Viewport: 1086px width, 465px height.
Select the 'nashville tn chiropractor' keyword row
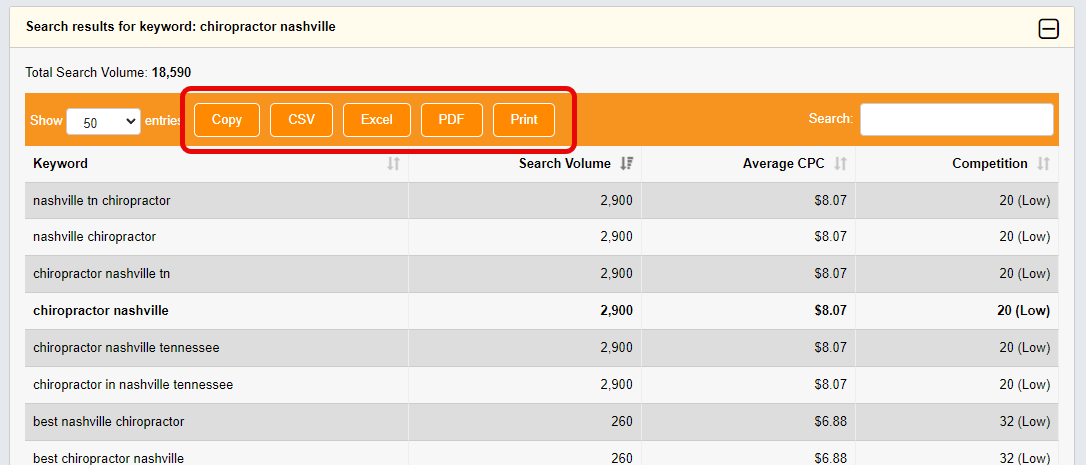pyautogui.click(x=102, y=201)
